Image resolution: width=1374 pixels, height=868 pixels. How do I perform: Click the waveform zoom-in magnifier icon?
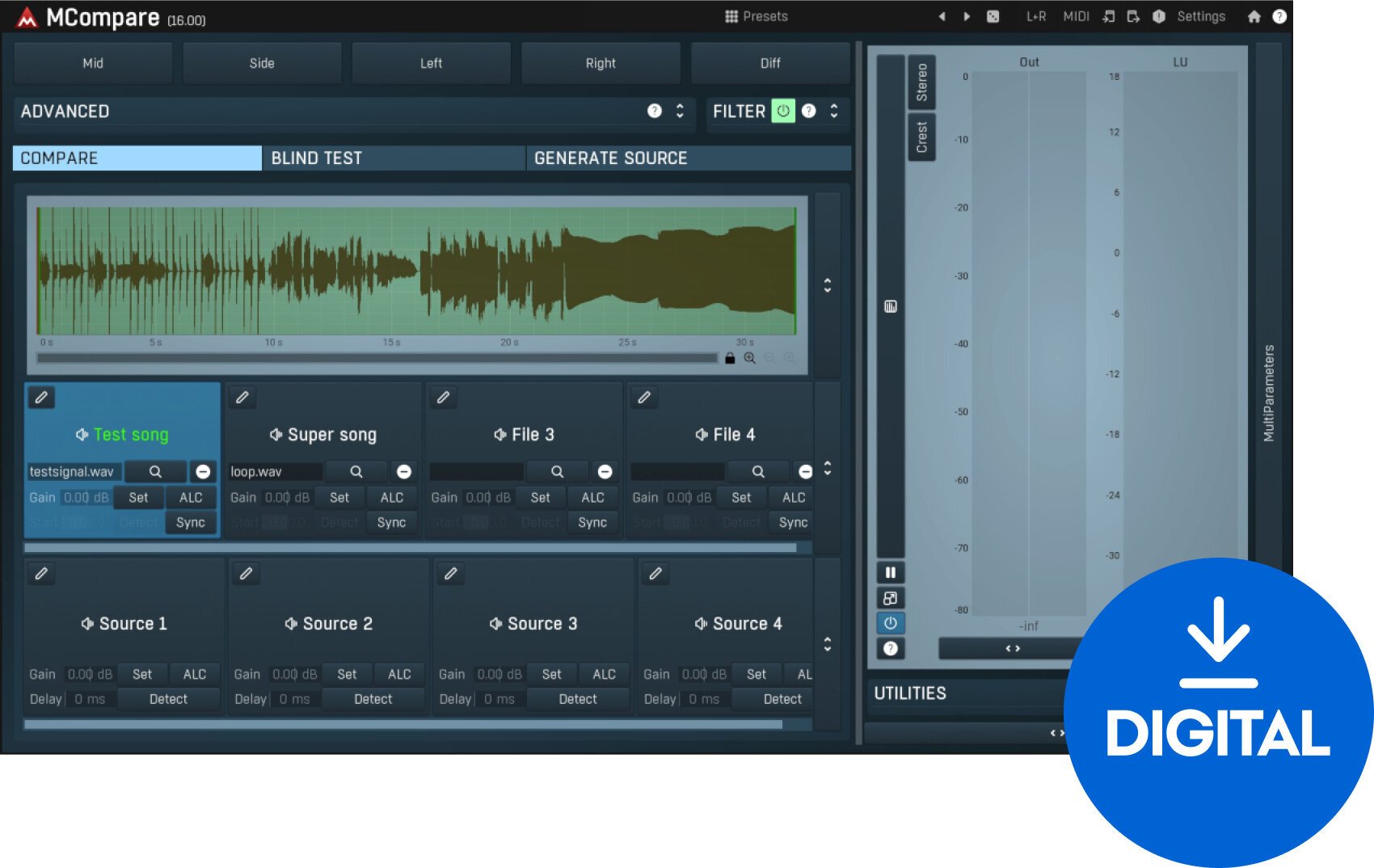coord(750,358)
